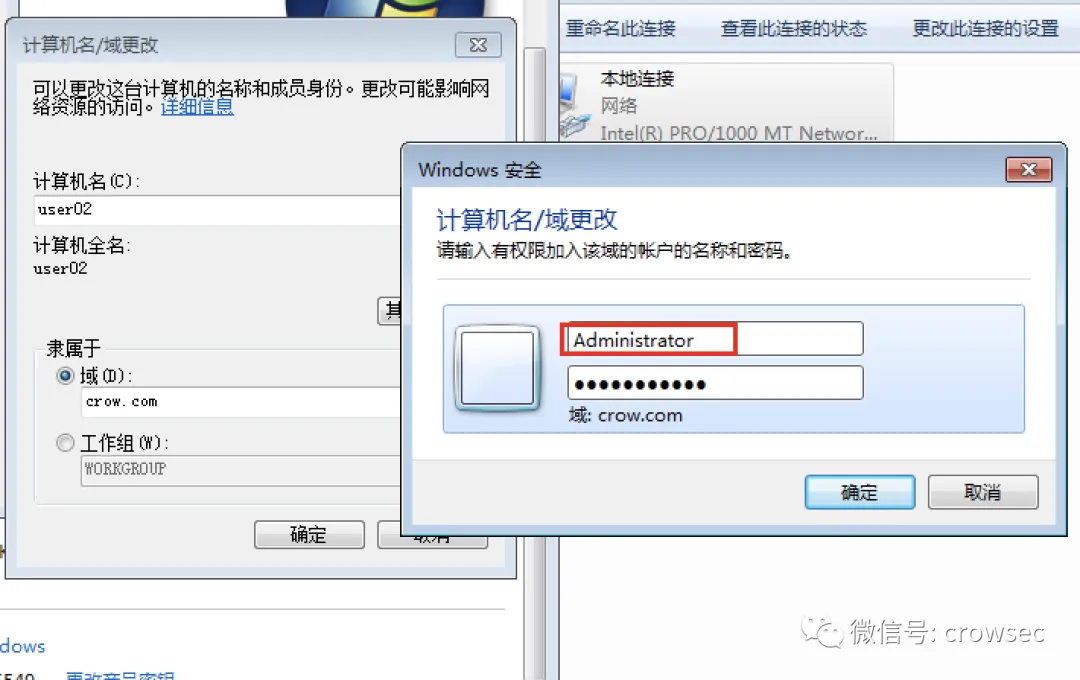Click 取消 in the Windows Security dialog
1080x680 pixels.
click(983, 492)
